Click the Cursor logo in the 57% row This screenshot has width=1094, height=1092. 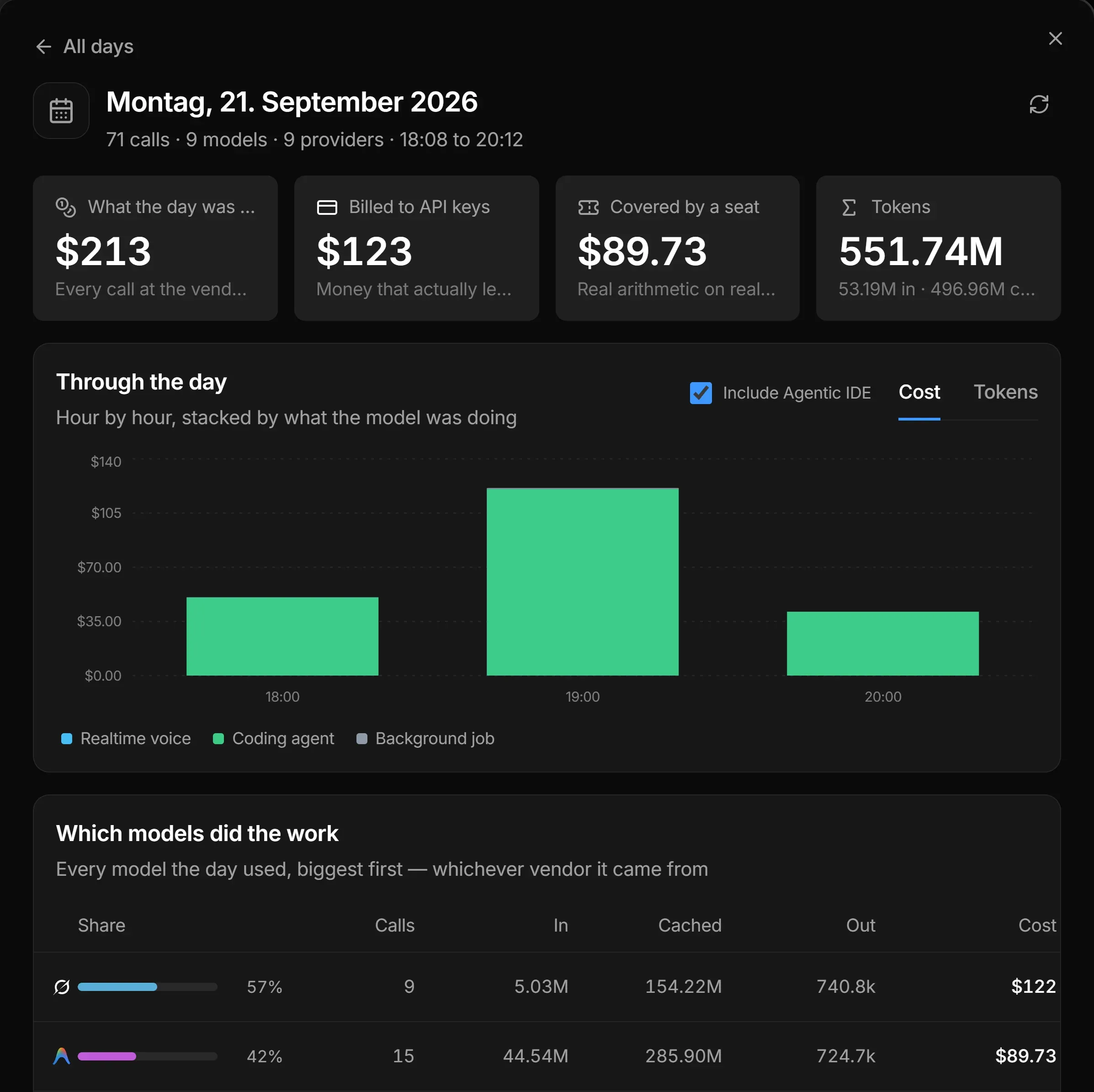(62, 987)
